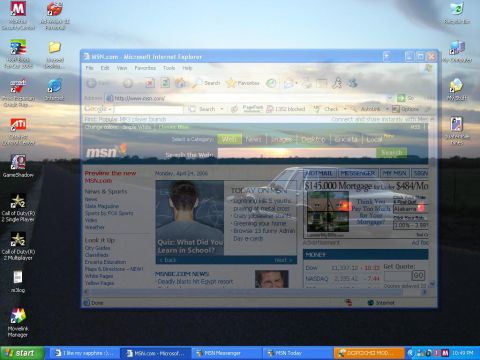Image resolution: width=480 pixels, height=360 pixels.
Task: Click the IE Messenger figure toolbar icon
Action: coord(337,83)
